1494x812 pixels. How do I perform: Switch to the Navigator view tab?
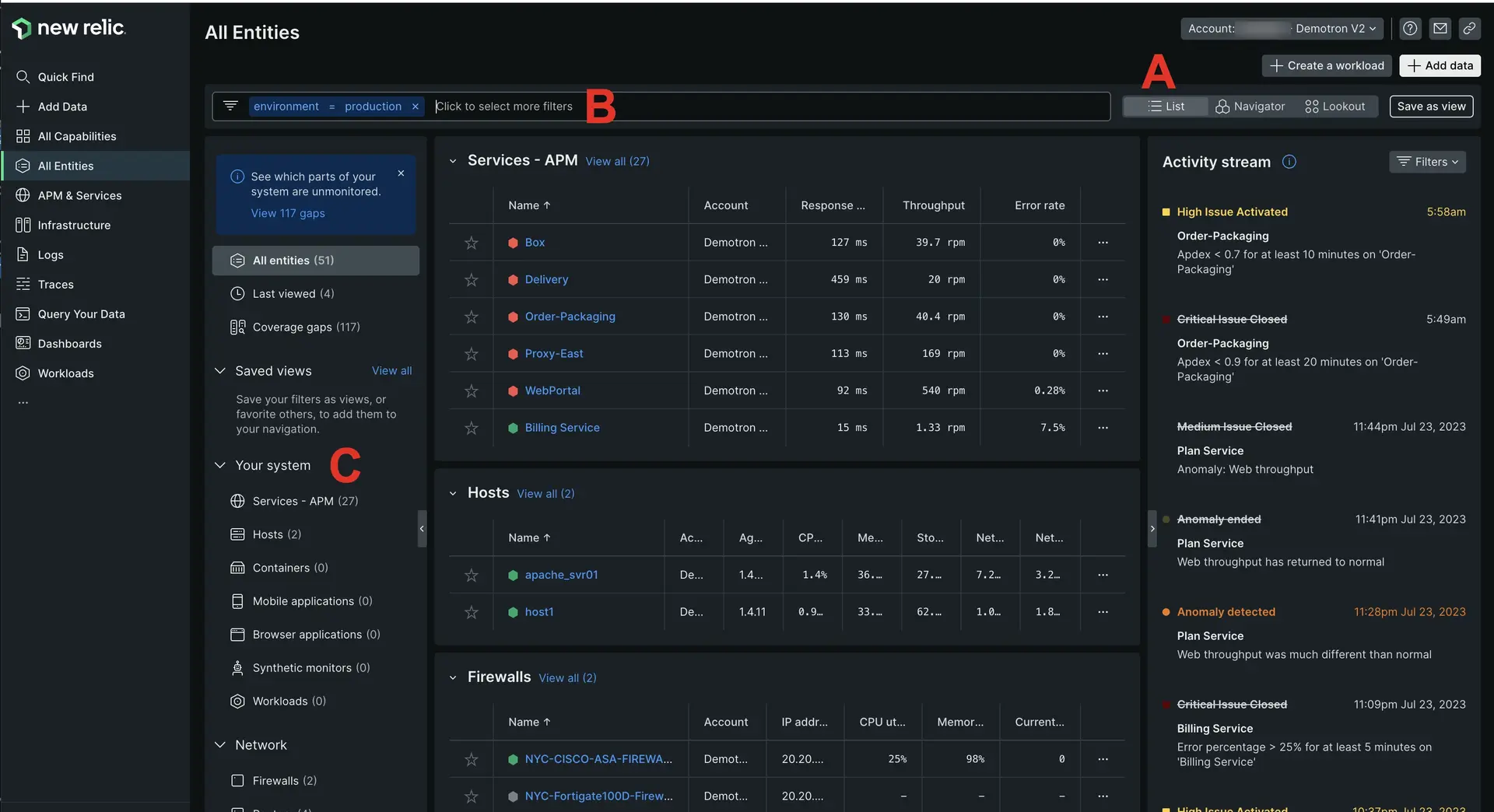coord(1250,107)
